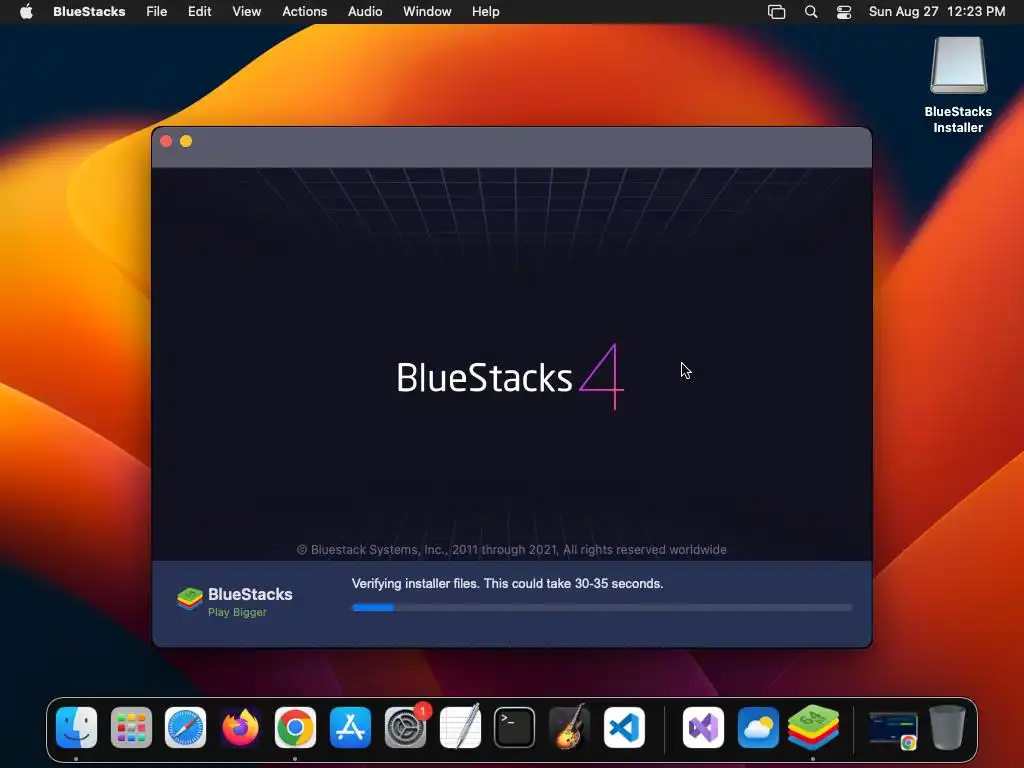Open the Actions menu

coord(304,12)
